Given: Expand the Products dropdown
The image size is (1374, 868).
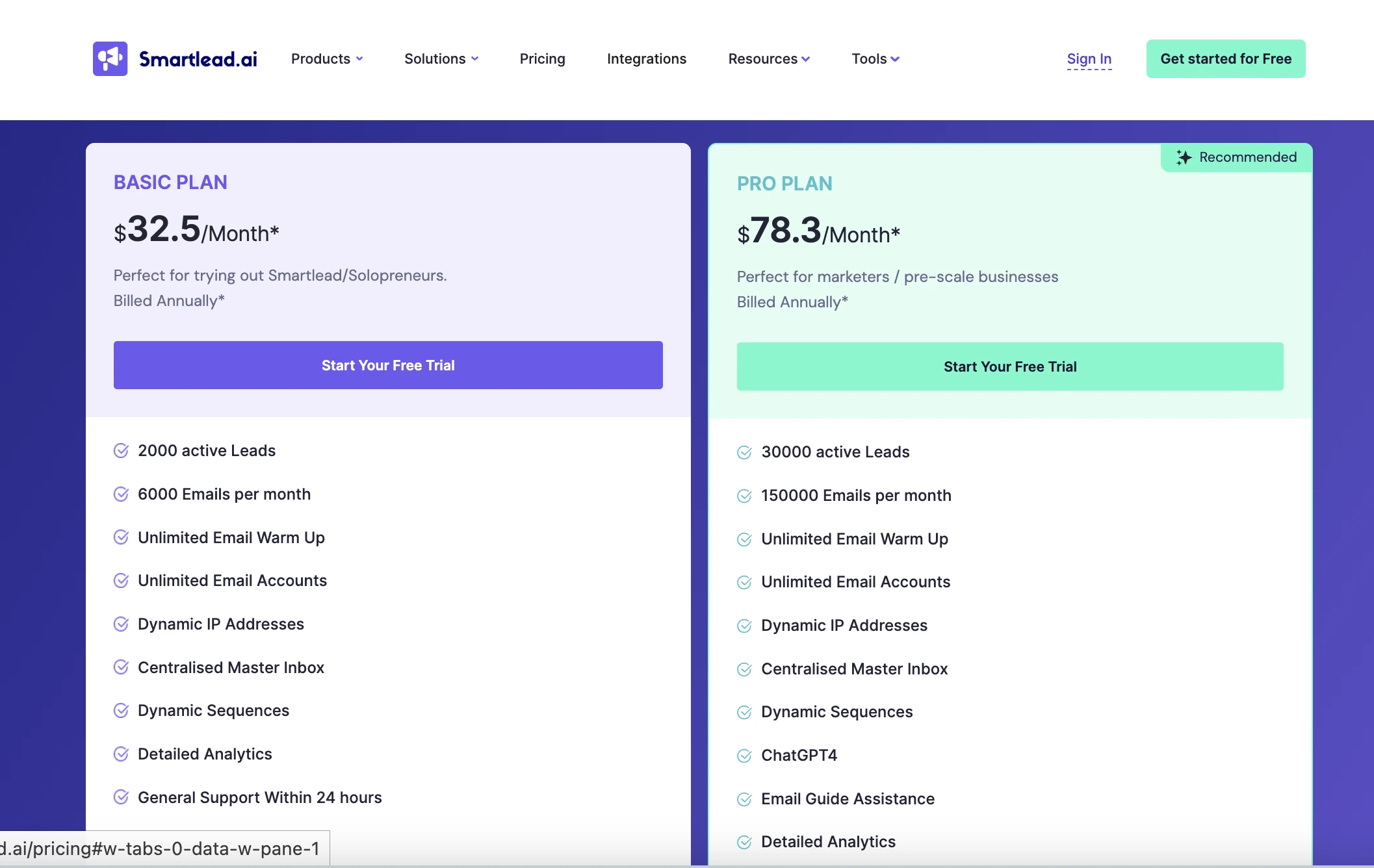Looking at the screenshot, I should tap(326, 58).
